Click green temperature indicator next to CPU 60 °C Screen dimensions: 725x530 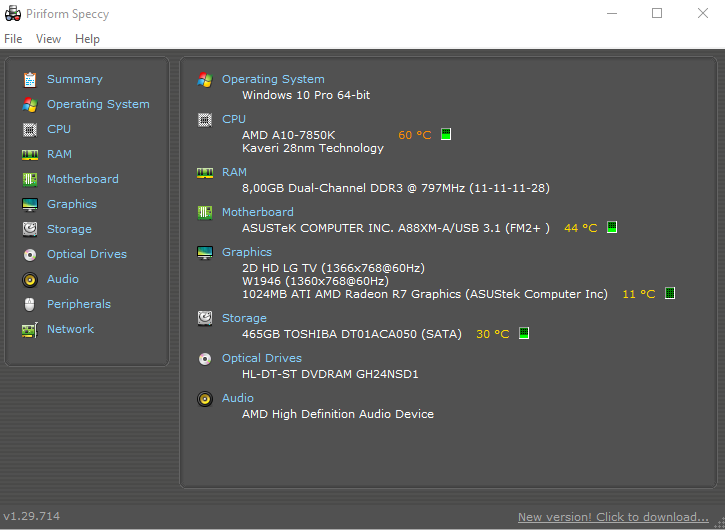click(446, 135)
